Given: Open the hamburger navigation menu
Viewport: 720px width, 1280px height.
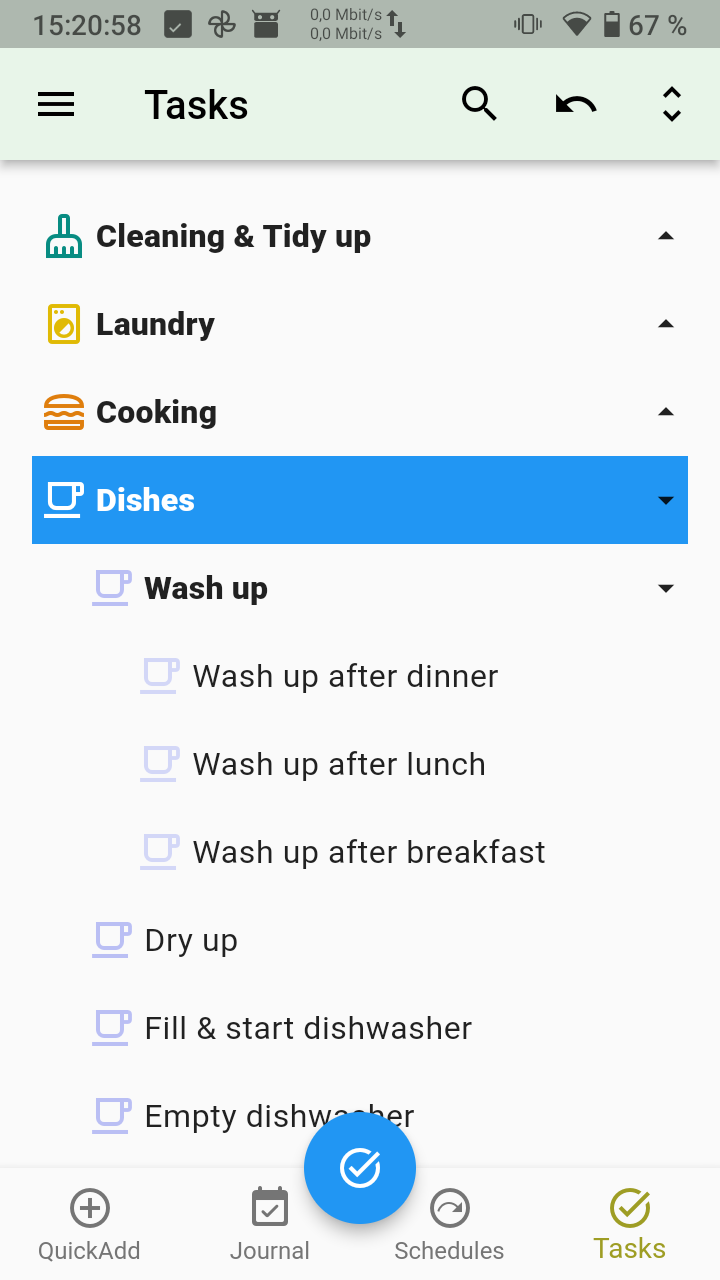Looking at the screenshot, I should point(56,105).
